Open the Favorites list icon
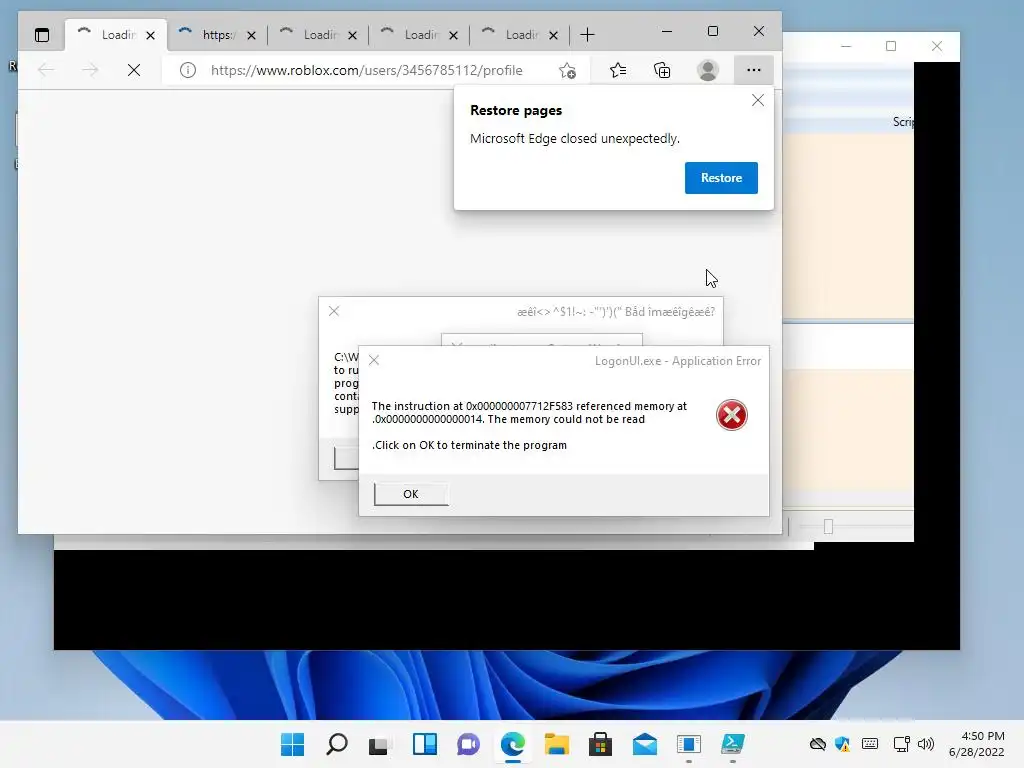The height and width of the screenshot is (768, 1024). (x=618, y=70)
